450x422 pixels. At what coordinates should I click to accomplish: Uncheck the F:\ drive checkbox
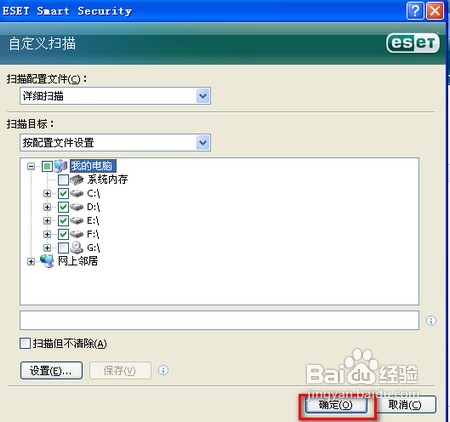click(63, 234)
